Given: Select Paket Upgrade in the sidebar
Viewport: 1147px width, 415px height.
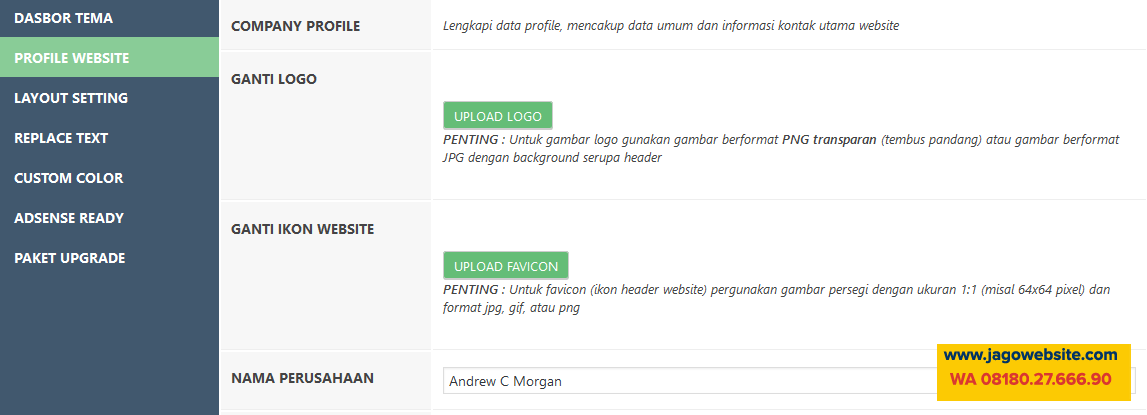Looking at the screenshot, I should pyautogui.click(x=69, y=258).
